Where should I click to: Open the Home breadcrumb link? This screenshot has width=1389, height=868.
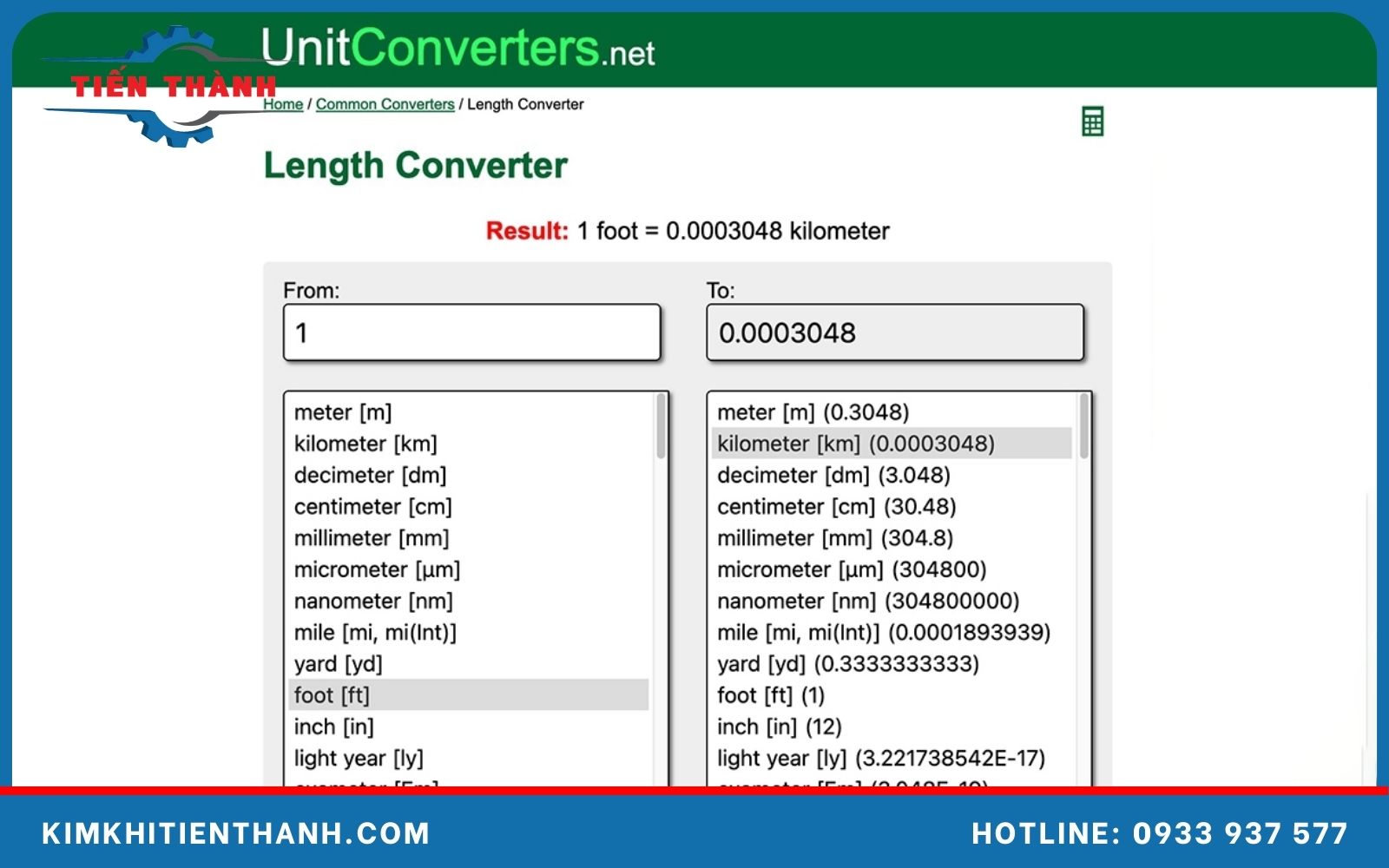pyautogui.click(x=283, y=104)
